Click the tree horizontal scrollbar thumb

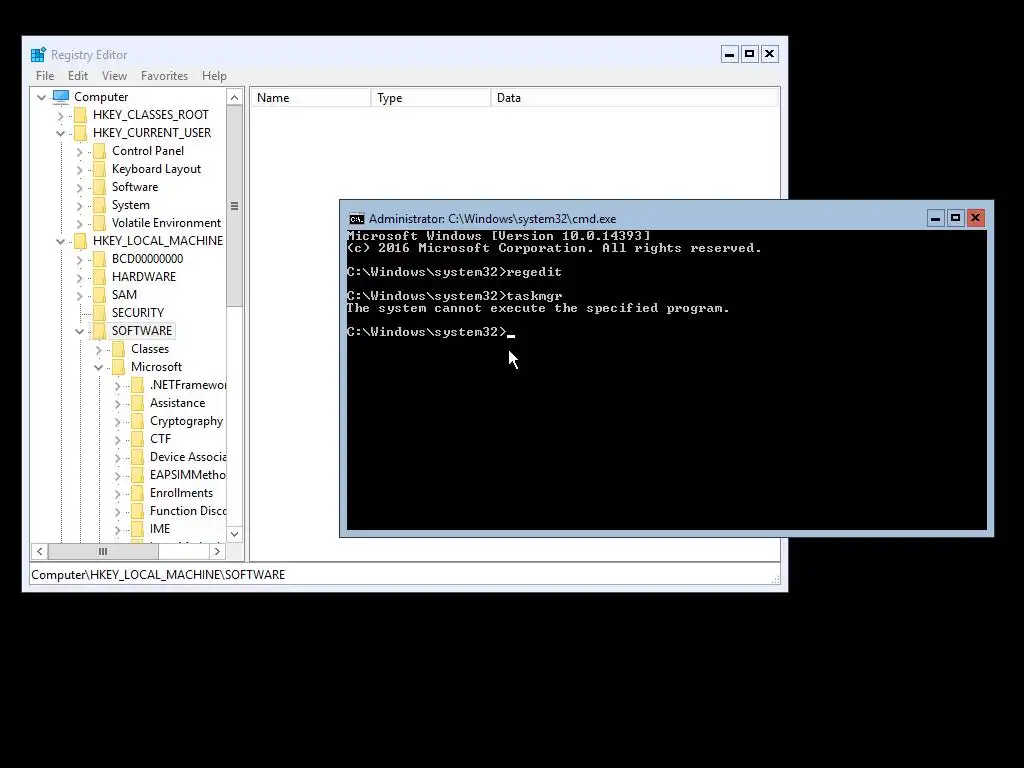click(x=103, y=552)
